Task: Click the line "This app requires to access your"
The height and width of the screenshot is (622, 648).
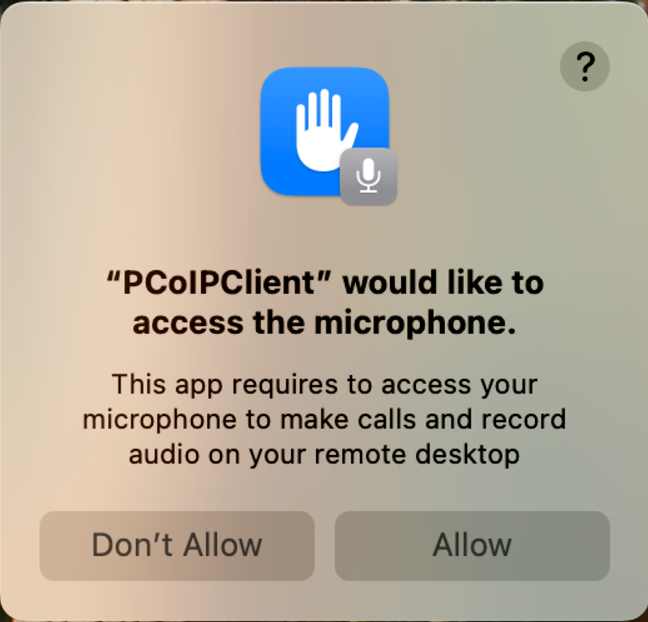Action: (x=325, y=385)
